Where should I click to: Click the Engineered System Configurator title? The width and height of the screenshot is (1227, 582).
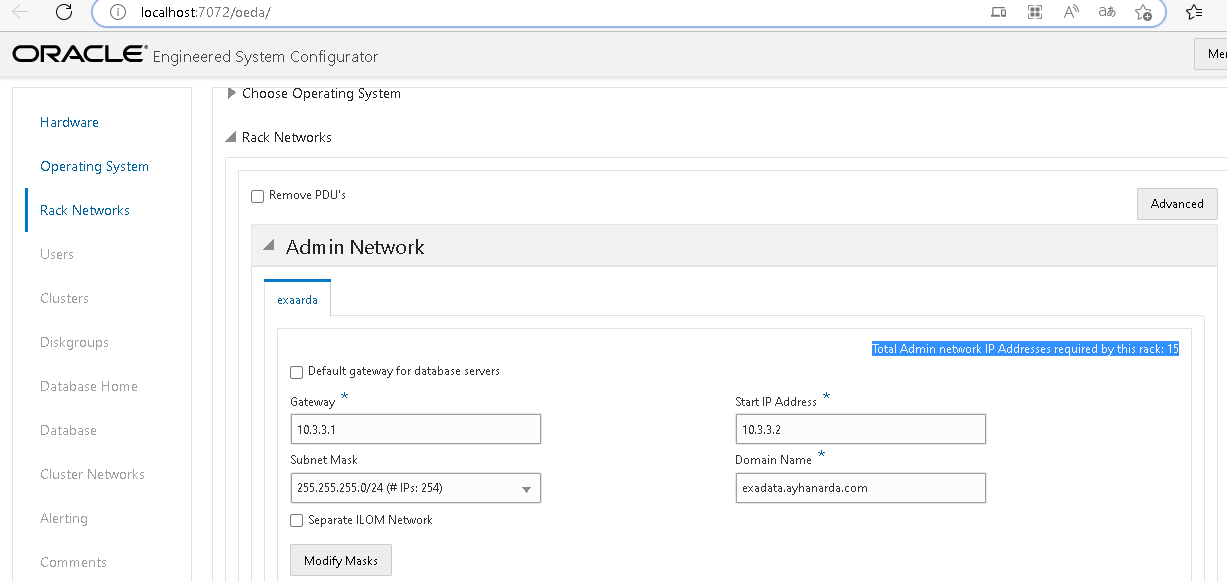point(265,57)
